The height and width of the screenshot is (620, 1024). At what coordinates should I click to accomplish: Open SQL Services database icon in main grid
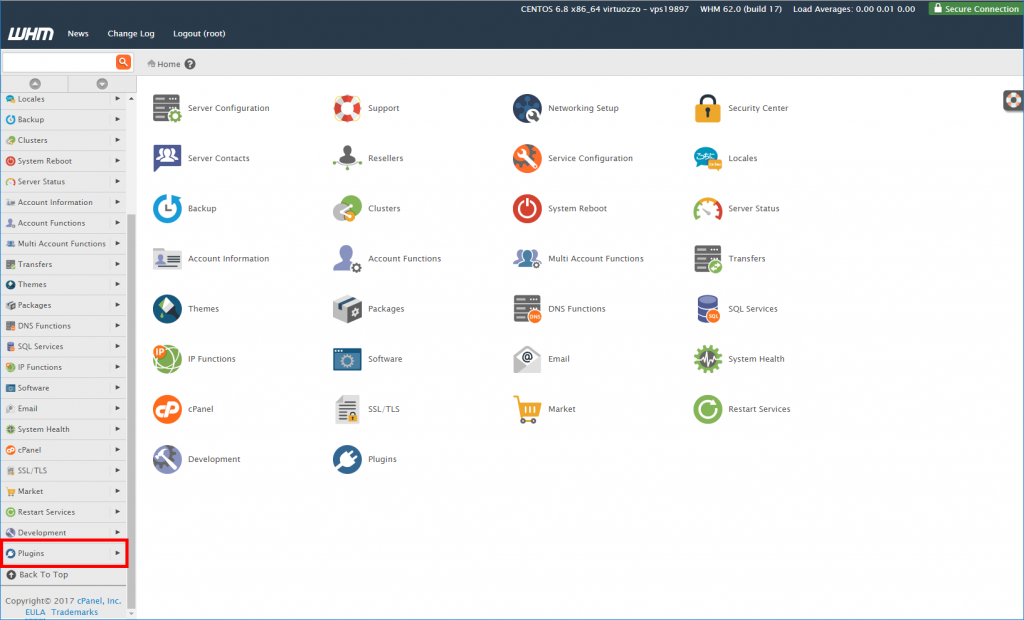pyautogui.click(x=707, y=309)
